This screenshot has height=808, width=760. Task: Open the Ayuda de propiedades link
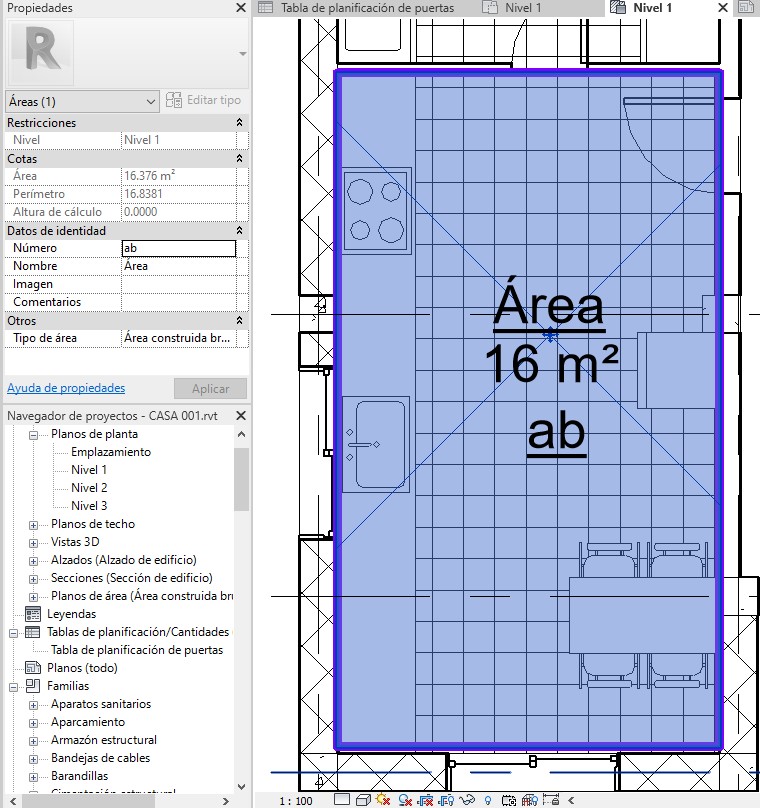click(66, 388)
